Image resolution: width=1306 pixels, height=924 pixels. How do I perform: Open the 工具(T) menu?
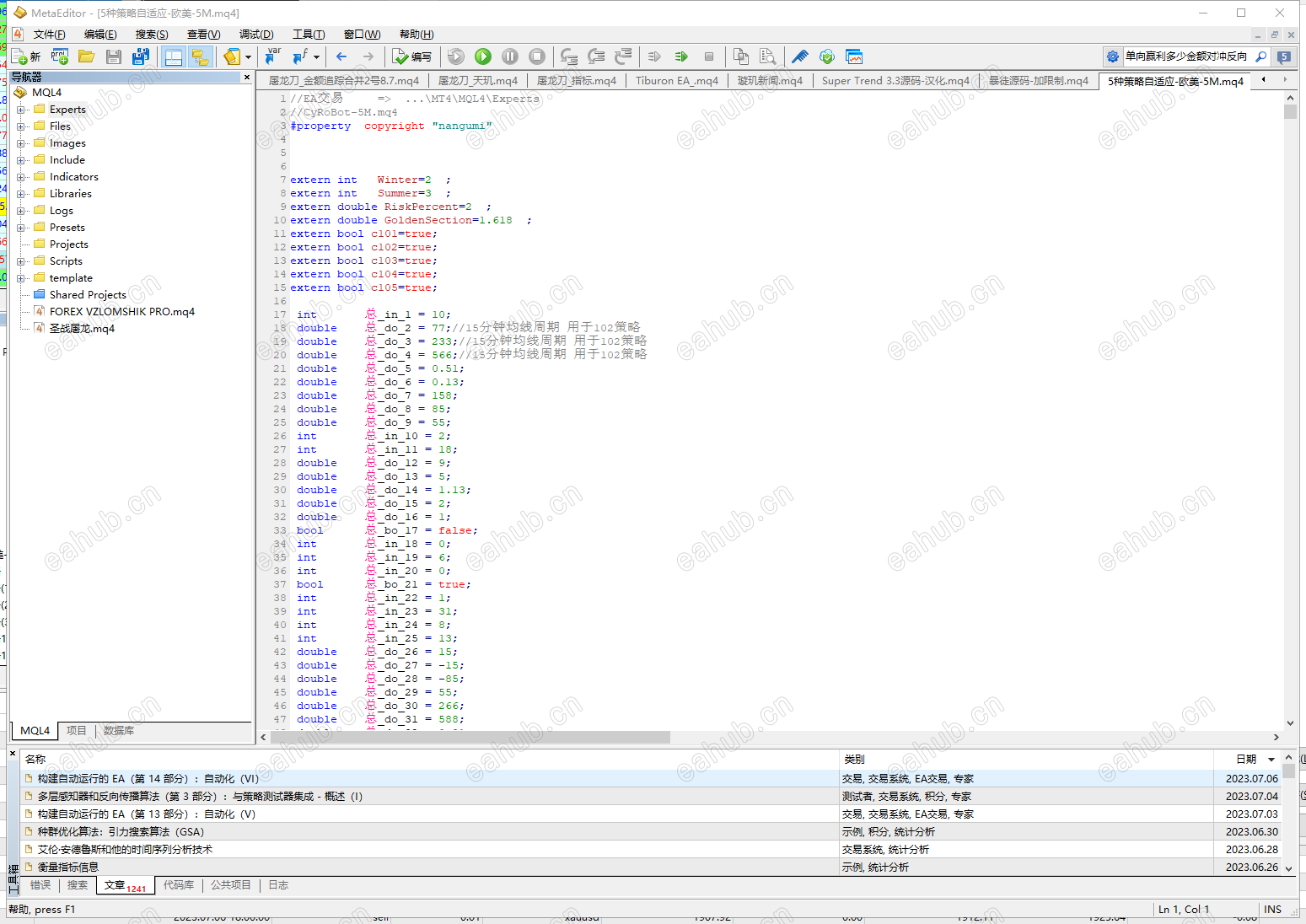308,35
